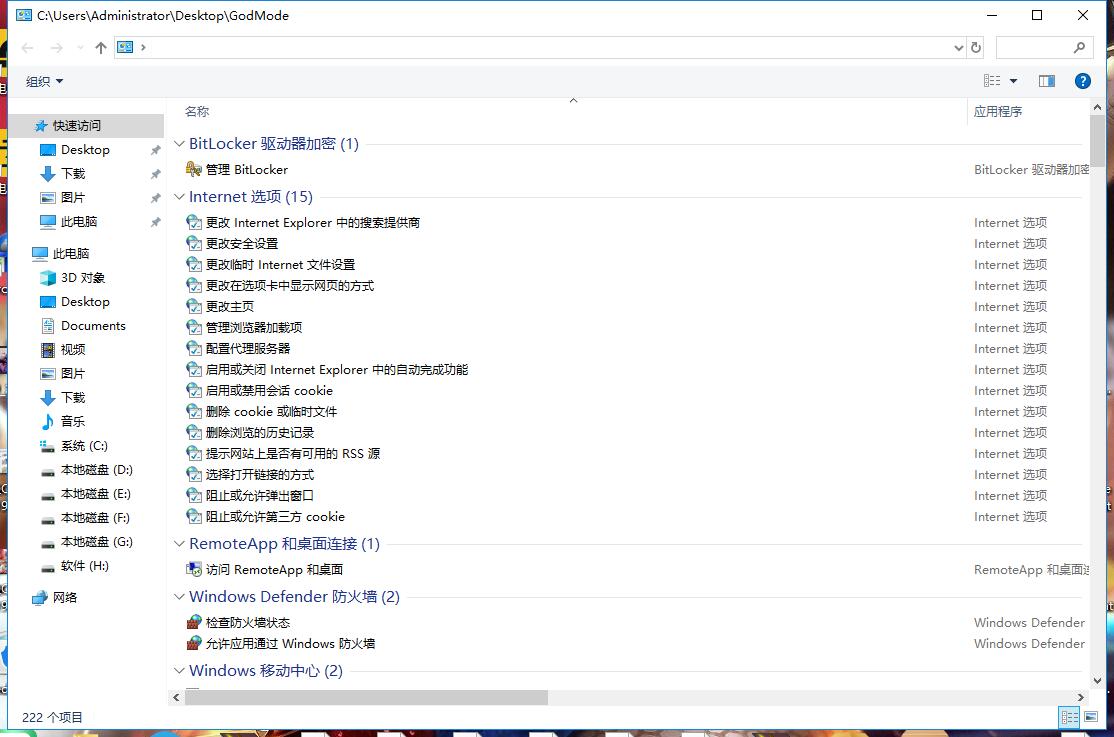Viewport: 1114px width, 737px height.
Task: Collapse the Internet 选项 group
Action: pos(179,197)
